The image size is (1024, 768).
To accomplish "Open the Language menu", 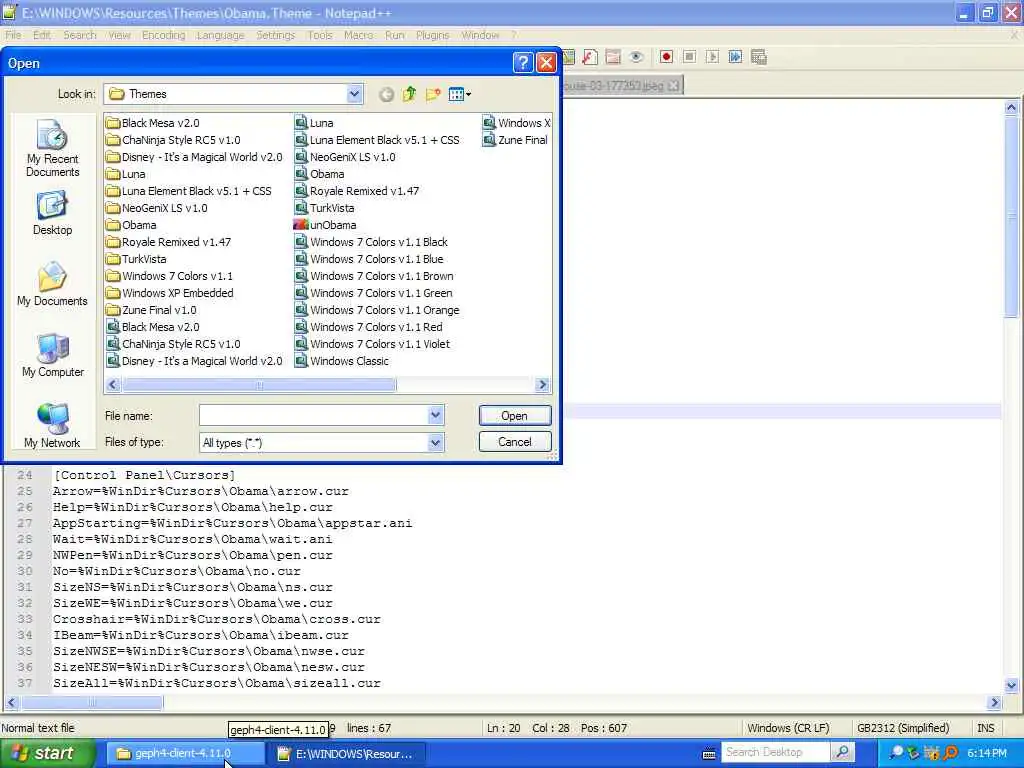I will 220,35.
